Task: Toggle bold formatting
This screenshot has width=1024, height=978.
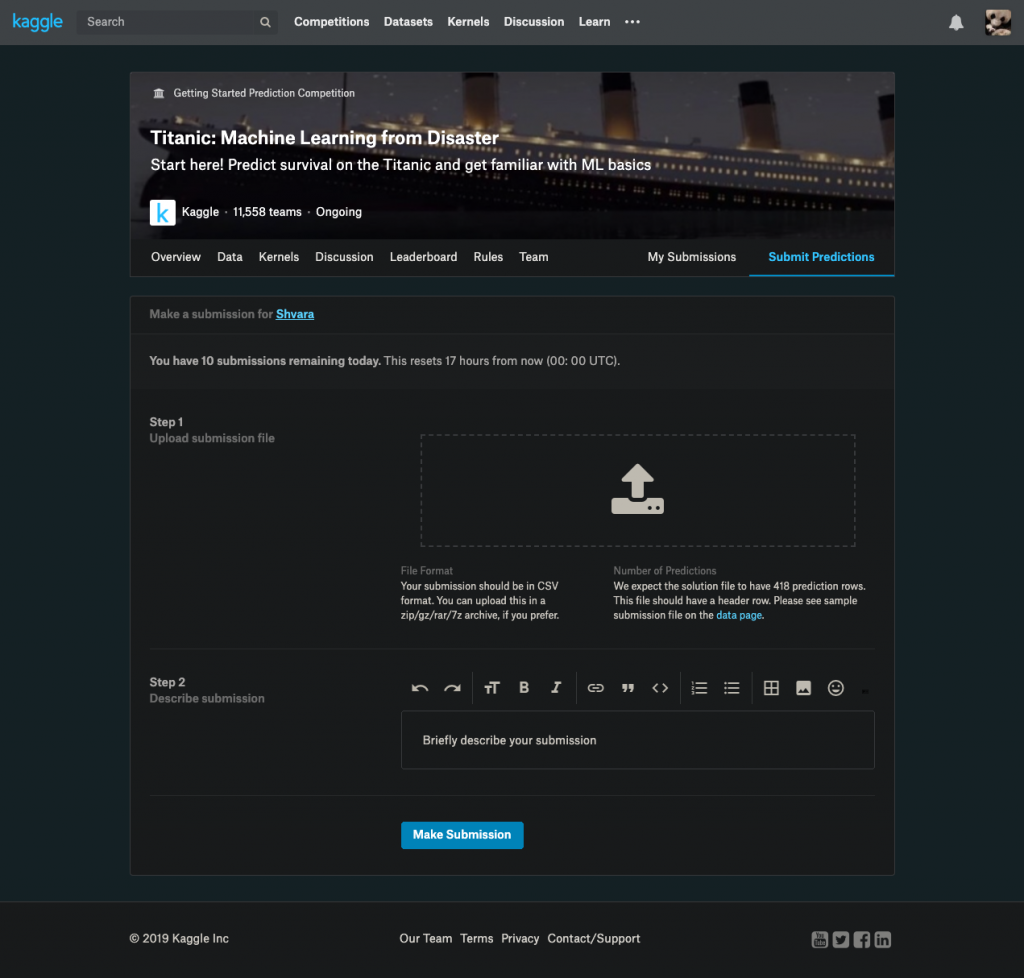Action: point(524,687)
